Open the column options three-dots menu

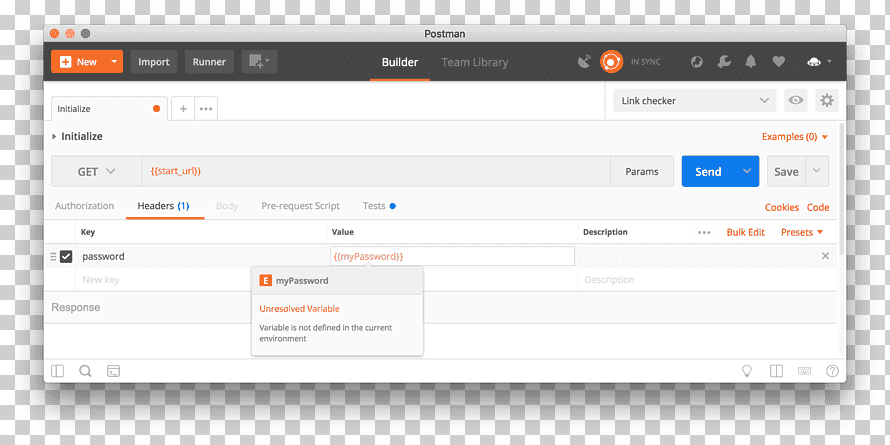(x=704, y=232)
